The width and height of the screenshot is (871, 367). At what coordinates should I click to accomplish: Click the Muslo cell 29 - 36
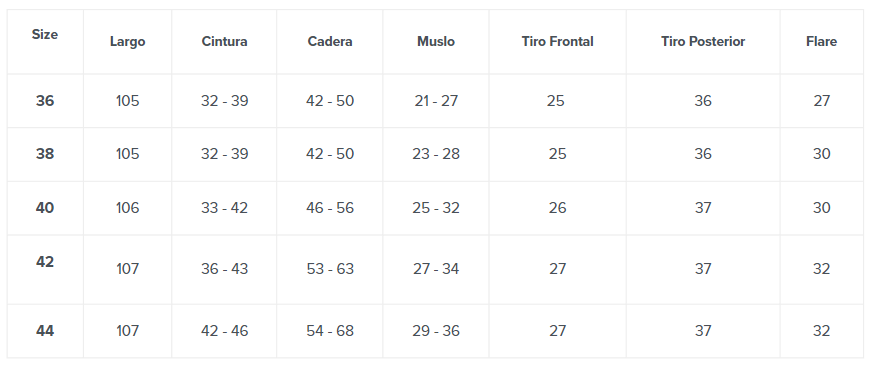tap(436, 331)
